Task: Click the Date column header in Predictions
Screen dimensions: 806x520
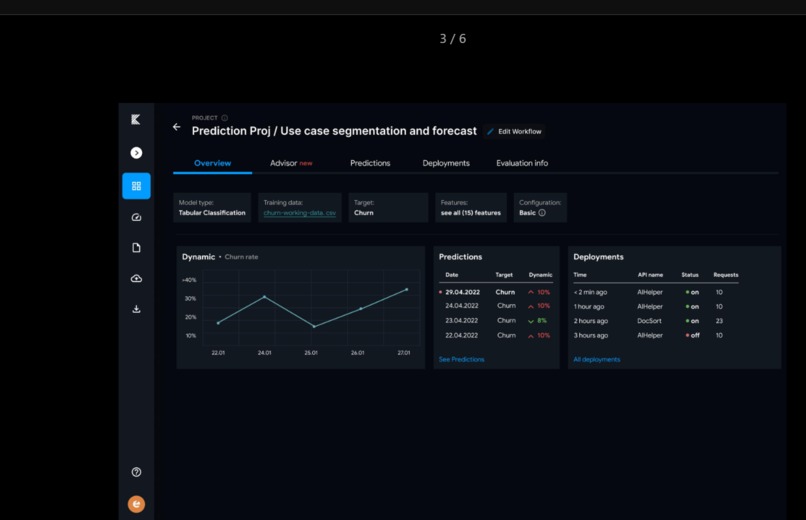Action: click(x=452, y=275)
